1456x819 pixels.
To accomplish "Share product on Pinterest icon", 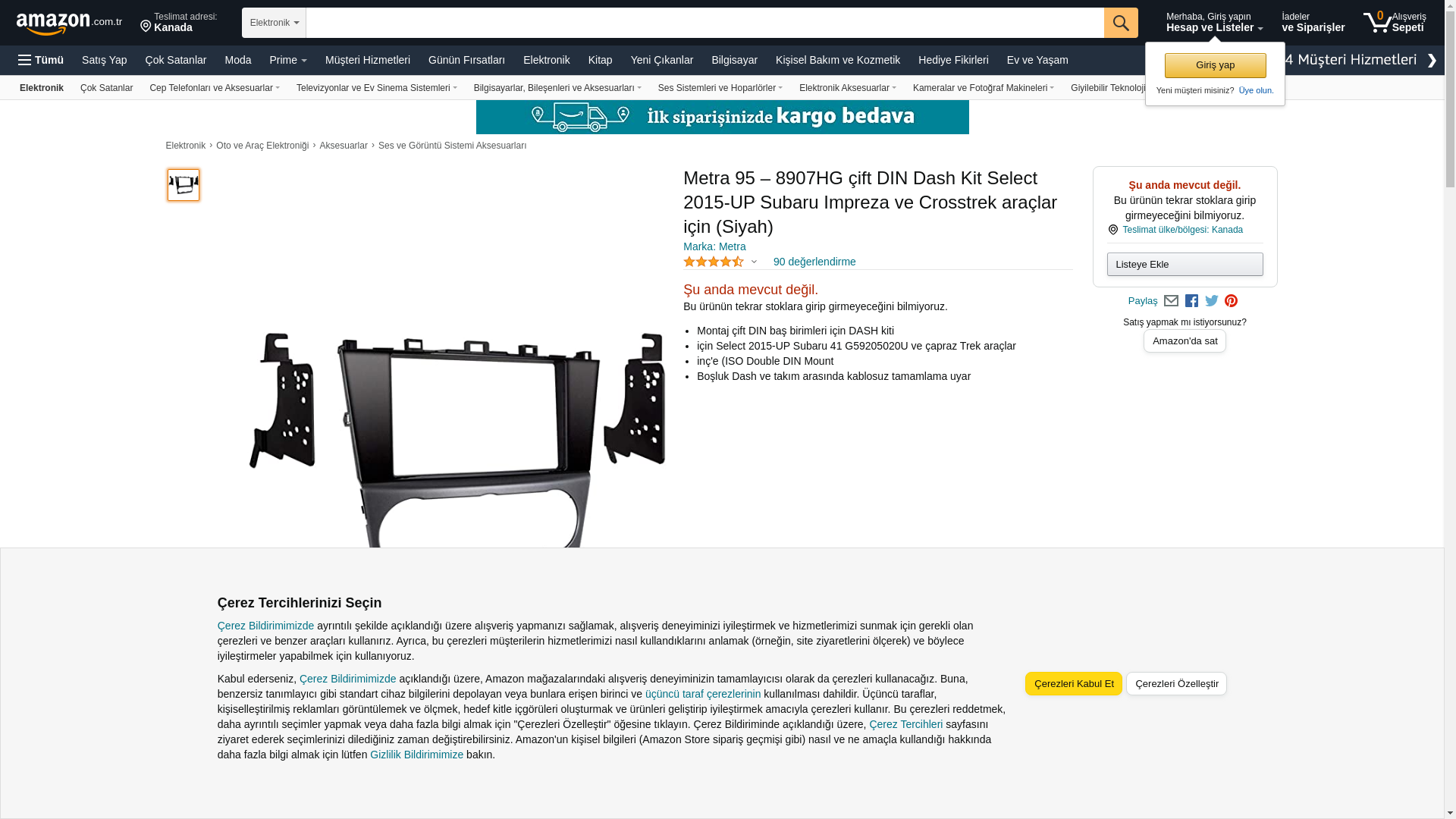I will pyautogui.click(x=1231, y=301).
